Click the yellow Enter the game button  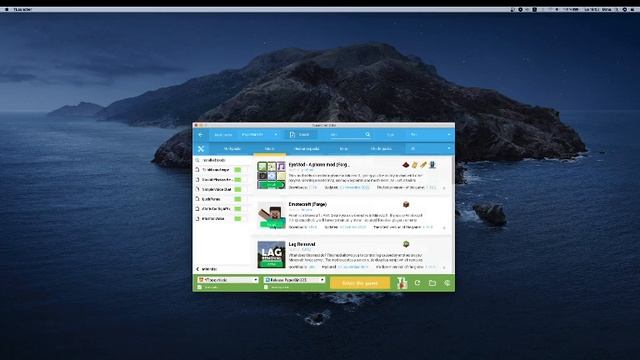[x=360, y=283]
